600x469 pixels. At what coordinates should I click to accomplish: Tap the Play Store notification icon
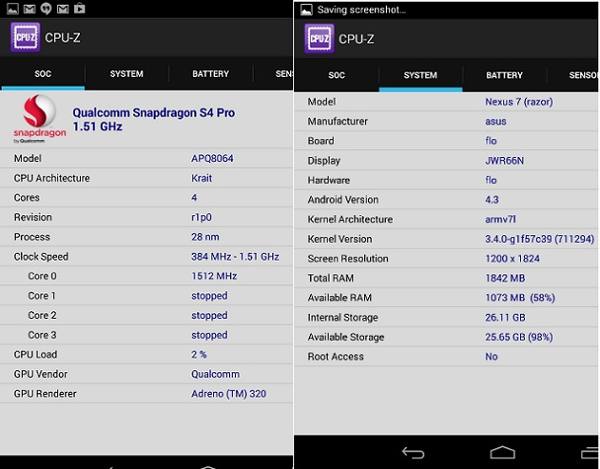[77, 9]
